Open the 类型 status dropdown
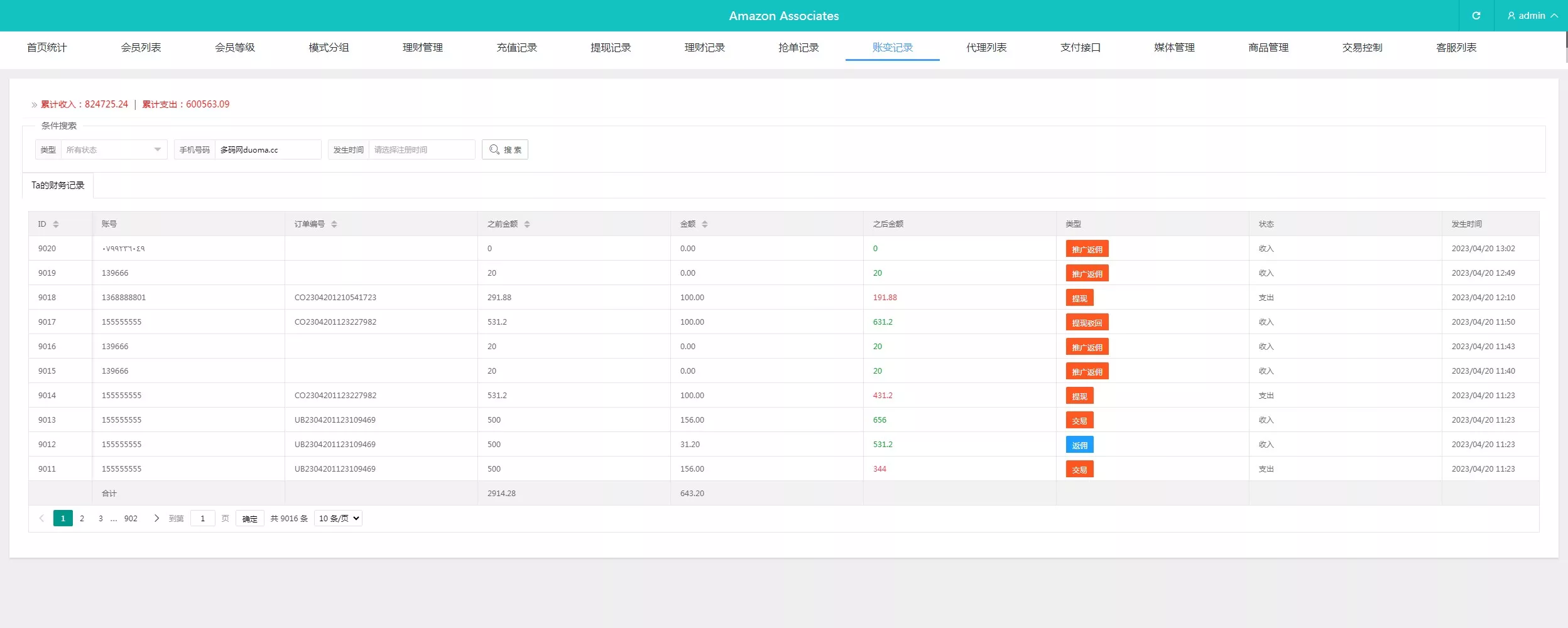1568x628 pixels. [x=114, y=149]
